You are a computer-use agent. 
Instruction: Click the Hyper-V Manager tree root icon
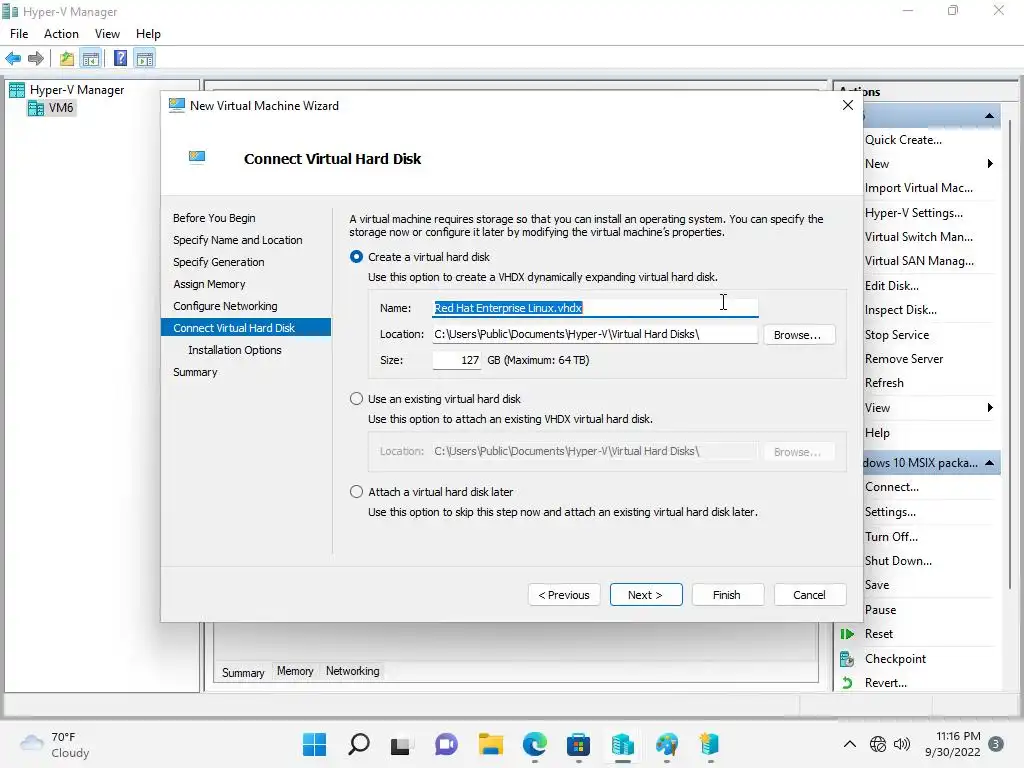pyautogui.click(x=17, y=90)
